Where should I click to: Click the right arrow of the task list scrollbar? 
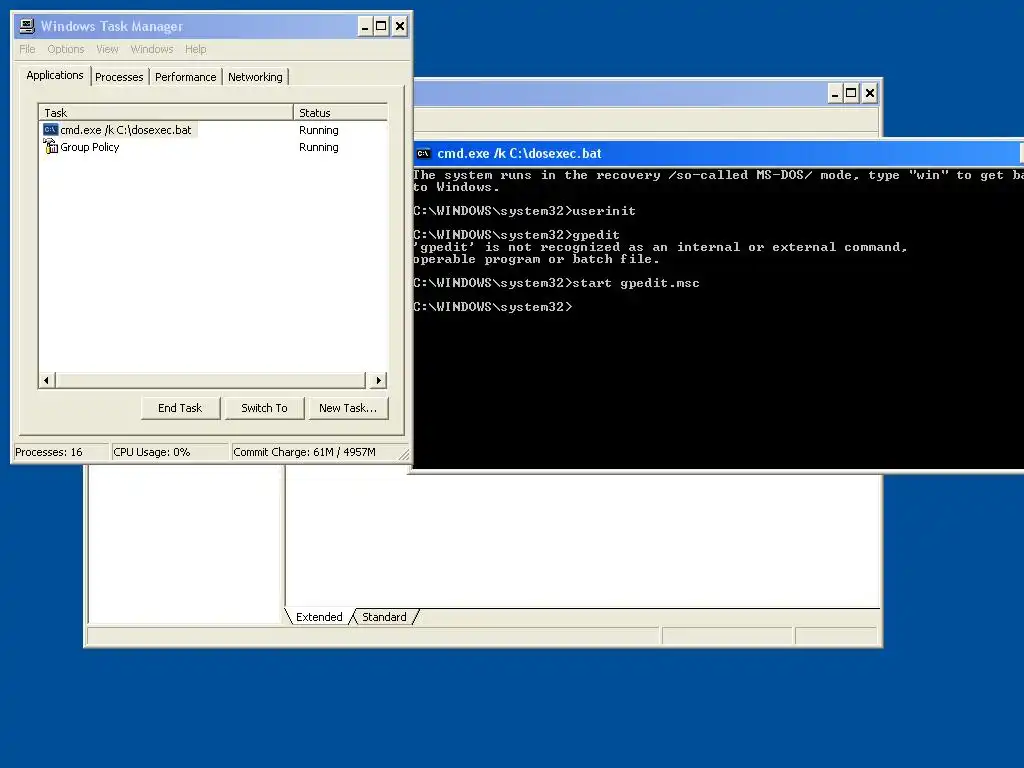click(379, 380)
